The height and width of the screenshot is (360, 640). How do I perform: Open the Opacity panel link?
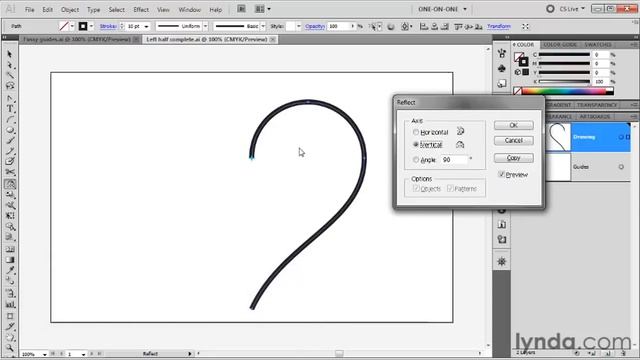pos(315,26)
